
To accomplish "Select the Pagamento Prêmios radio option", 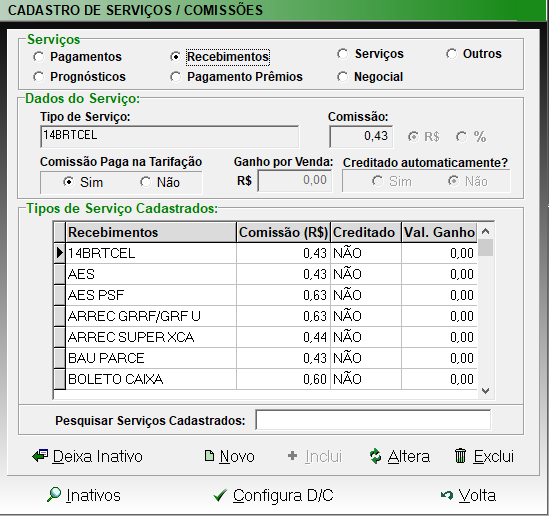I will tap(175, 77).
